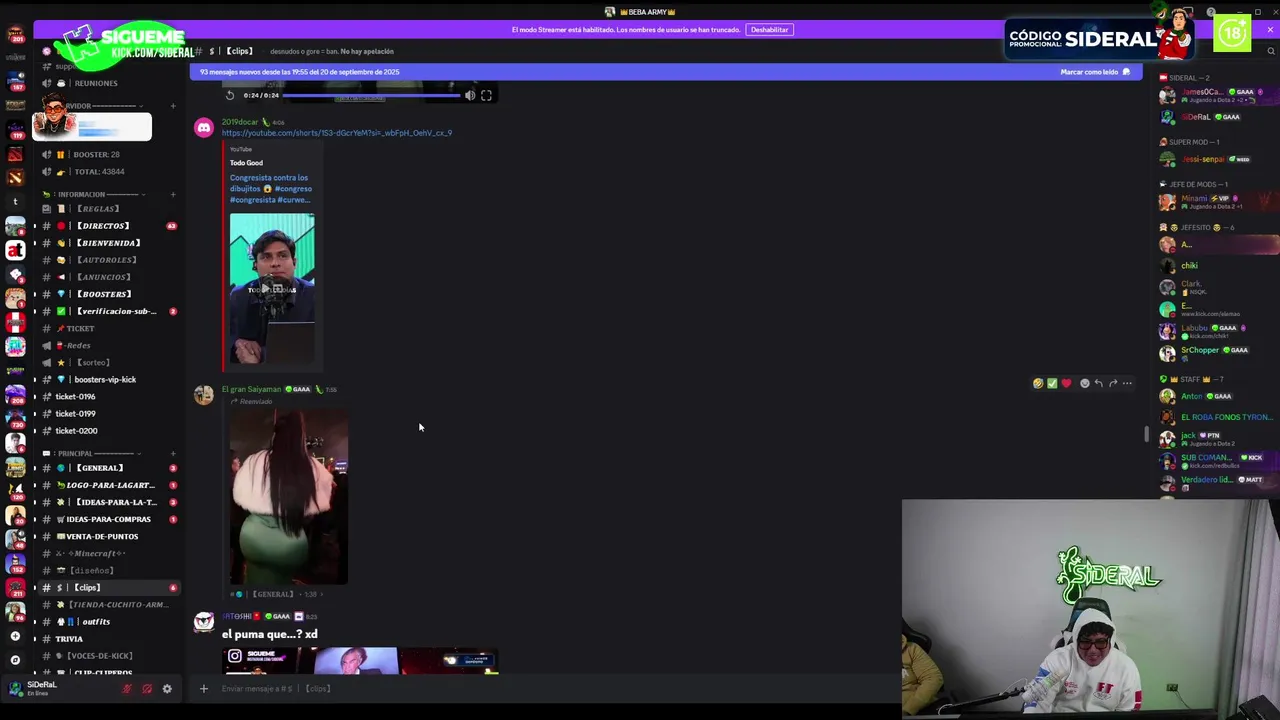Viewport: 1280px width, 720px height.
Task: Click the Discord avatar of 2019docar
Action: pos(204,128)
